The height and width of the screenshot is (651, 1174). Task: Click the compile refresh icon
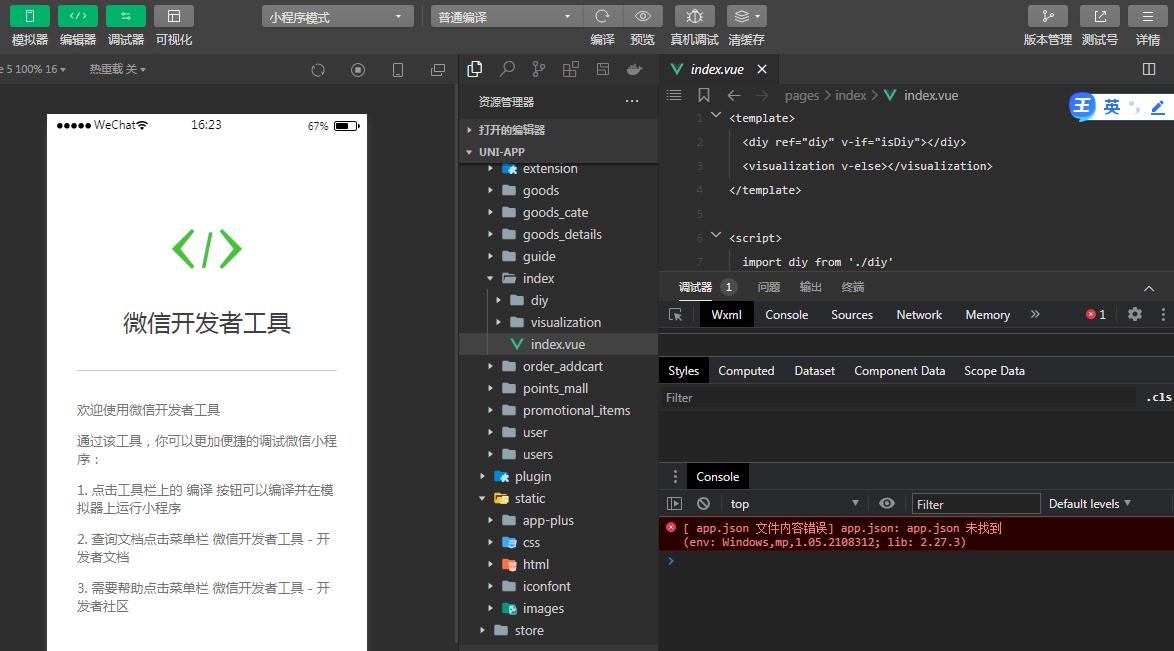(x=602, y=16)
